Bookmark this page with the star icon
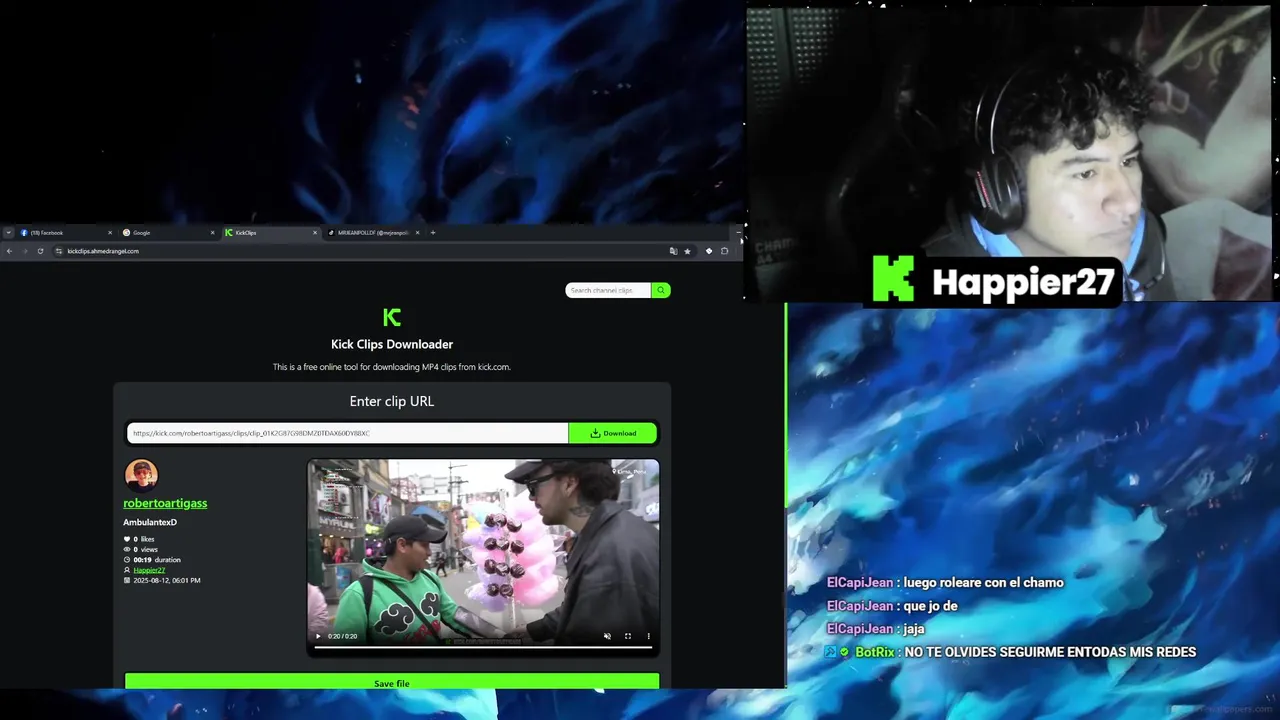Screen dimensions: 1280x720 click(687, 251)
